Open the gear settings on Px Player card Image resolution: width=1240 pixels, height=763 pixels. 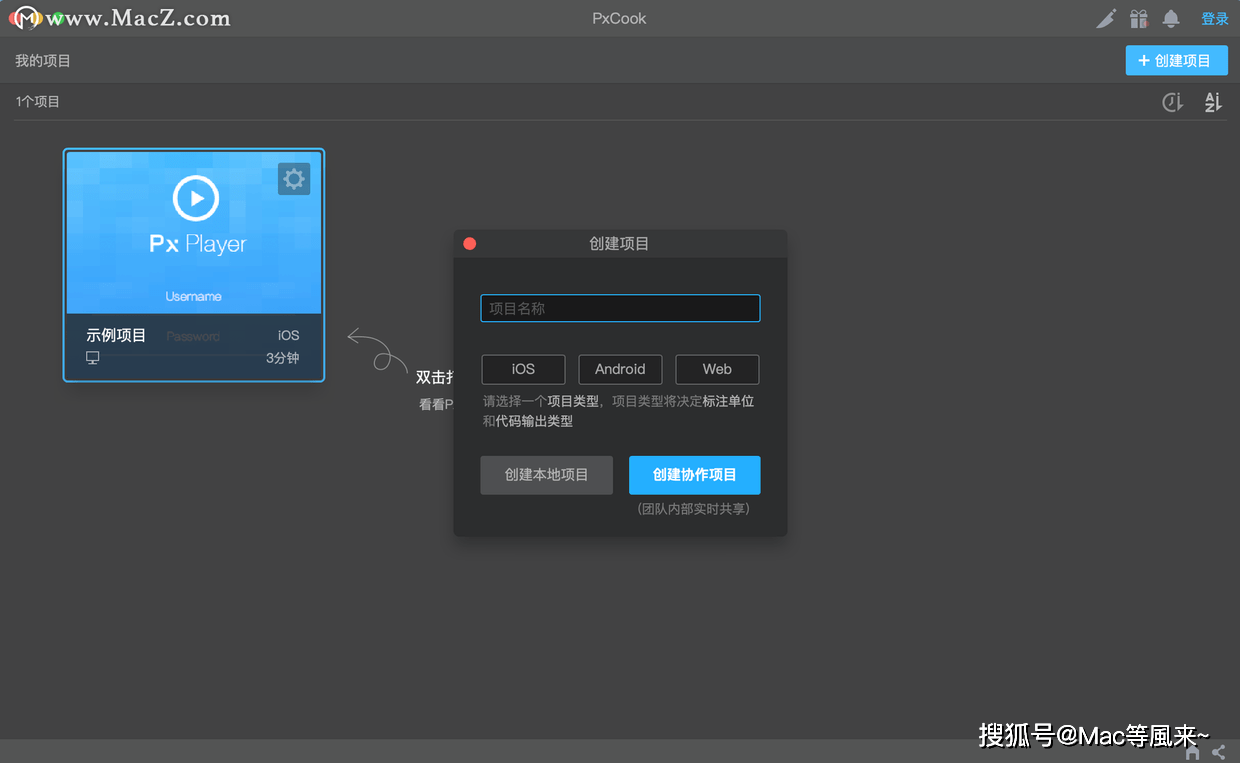(x=294, y=179)
